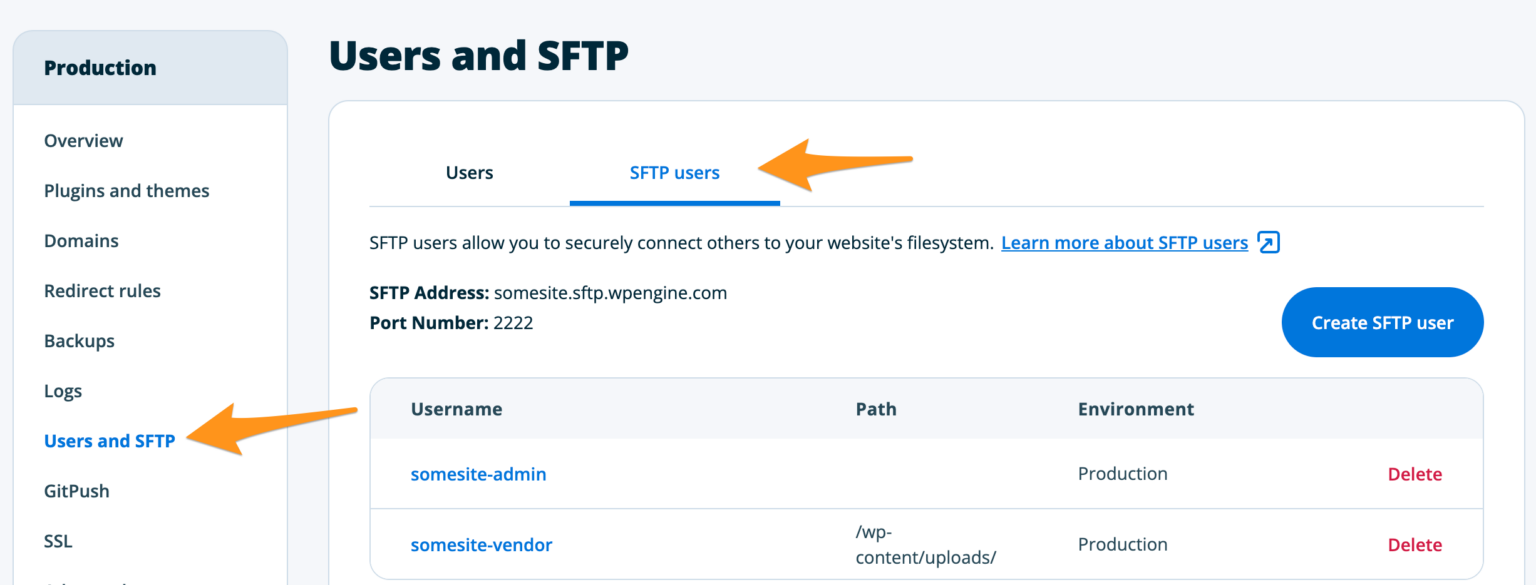
Task: Click the Username column header
Action: [456, 409]
